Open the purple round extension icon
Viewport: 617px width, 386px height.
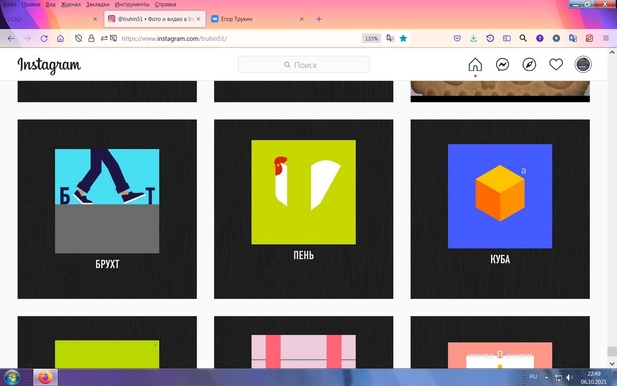click(540, 38)
